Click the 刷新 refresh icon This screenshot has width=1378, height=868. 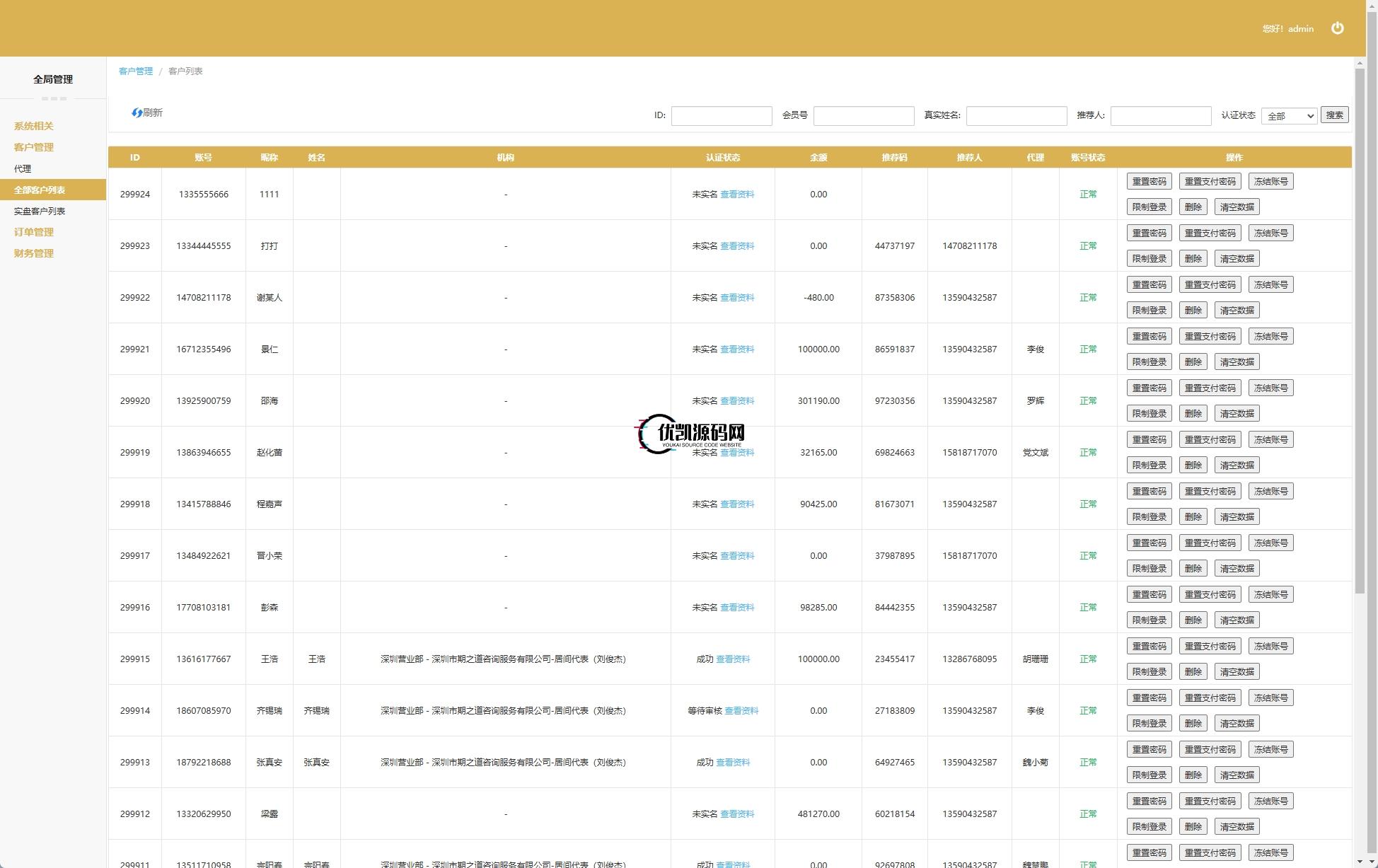[x=137, y=112]
